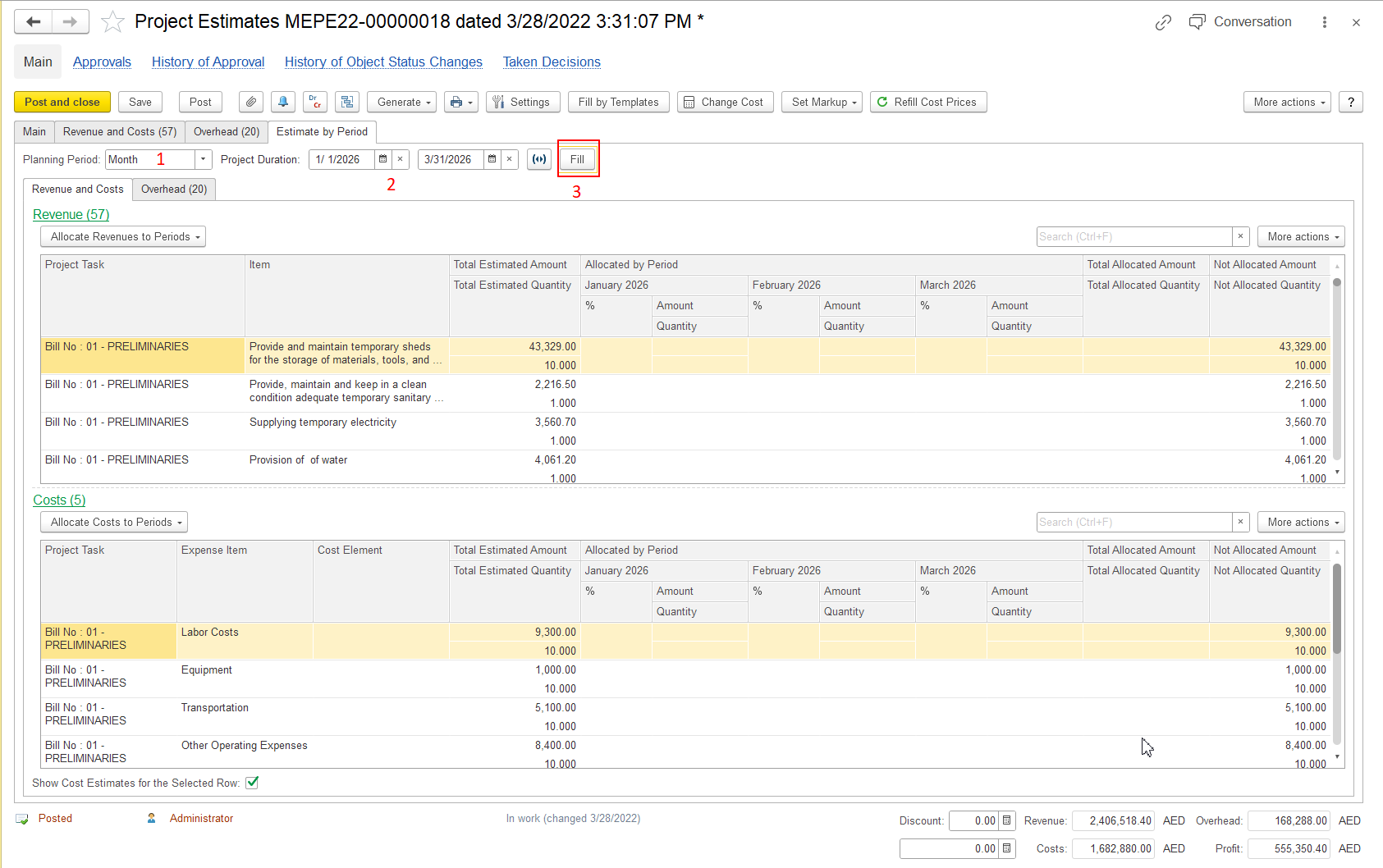Open More actions in Costs section
This screenshot has width=1383, height=868.
click(x=1301, y=522)
